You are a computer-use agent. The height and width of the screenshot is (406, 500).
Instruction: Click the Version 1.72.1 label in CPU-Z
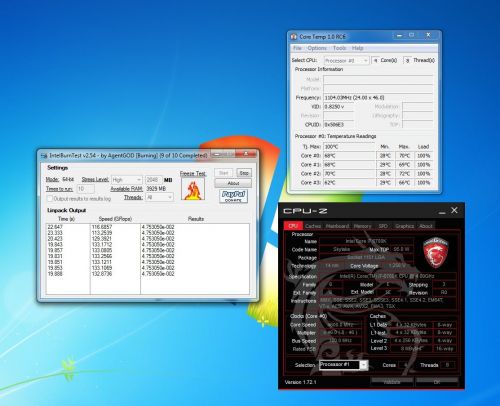pyautogui.click(x=301, y=382)
